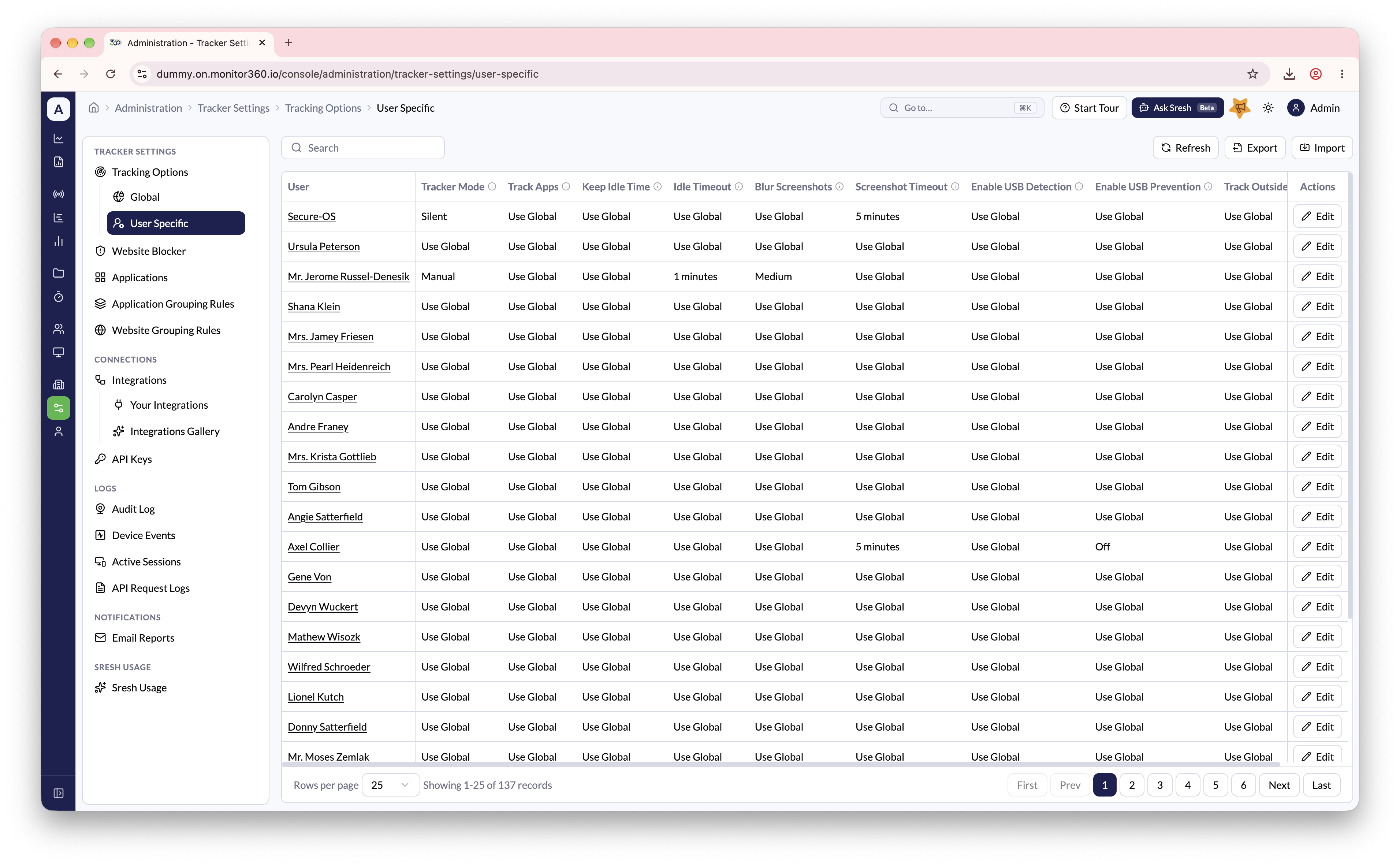Open the left rail monitor screen icon
Viewport: 1400px width, 865px height.
58,352
